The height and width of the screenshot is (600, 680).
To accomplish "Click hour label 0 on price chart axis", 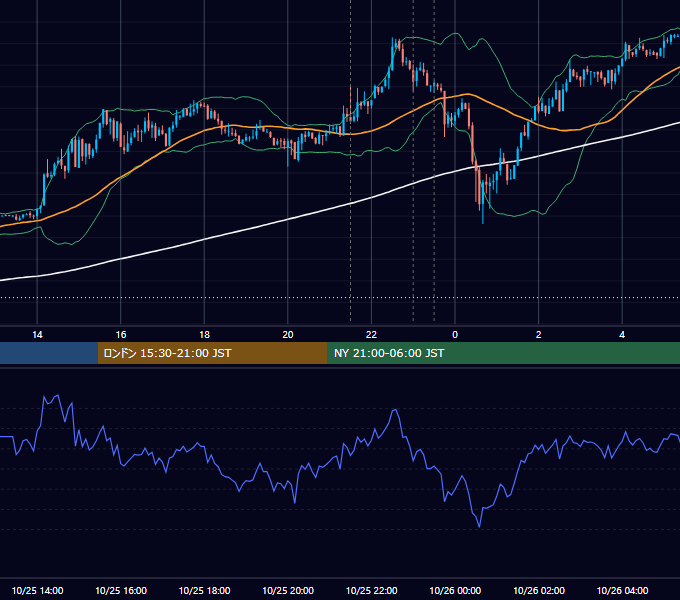I will 455,335.
